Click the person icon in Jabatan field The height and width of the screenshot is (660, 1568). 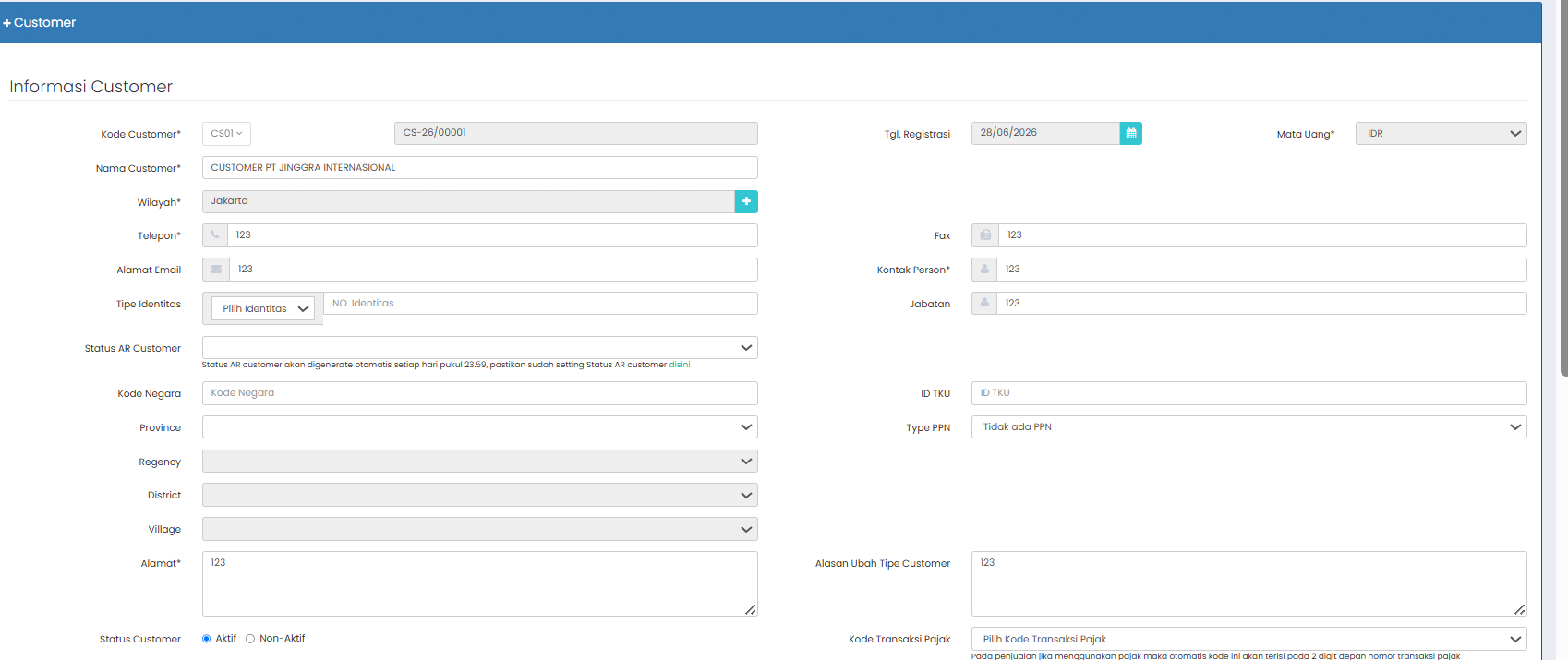click(984, 304)
